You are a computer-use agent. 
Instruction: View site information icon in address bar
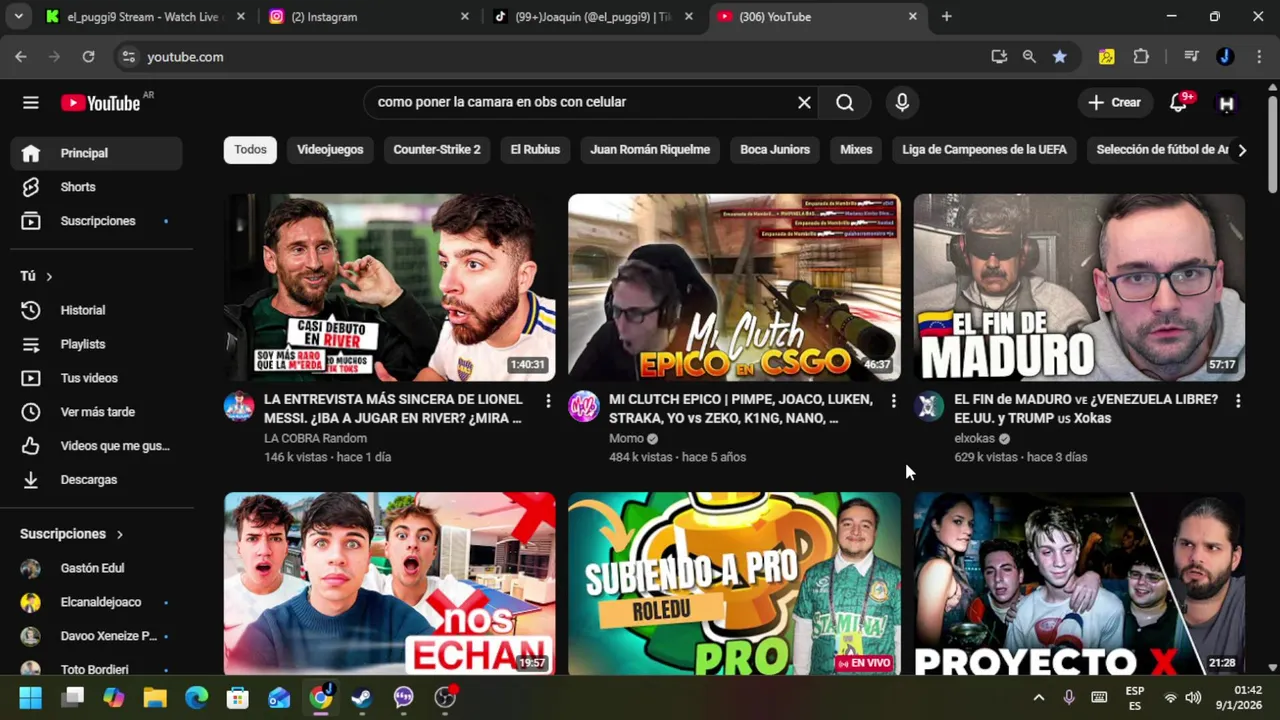[x=128, y=57]
